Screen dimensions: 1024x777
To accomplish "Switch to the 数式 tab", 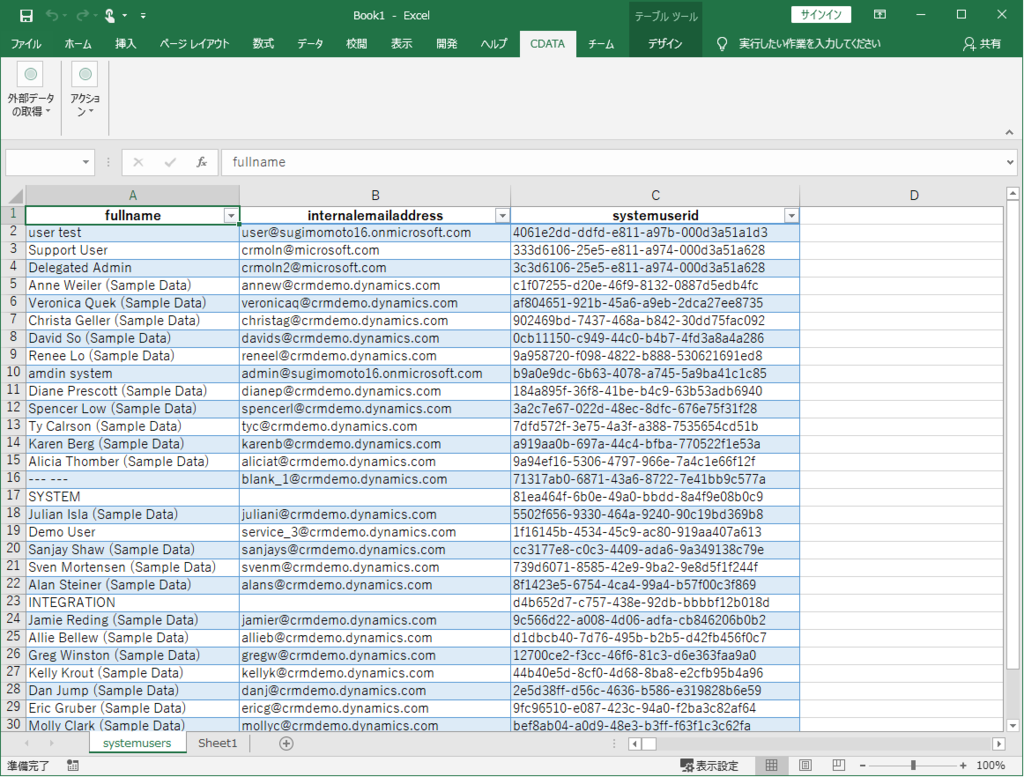I will 263,44.
